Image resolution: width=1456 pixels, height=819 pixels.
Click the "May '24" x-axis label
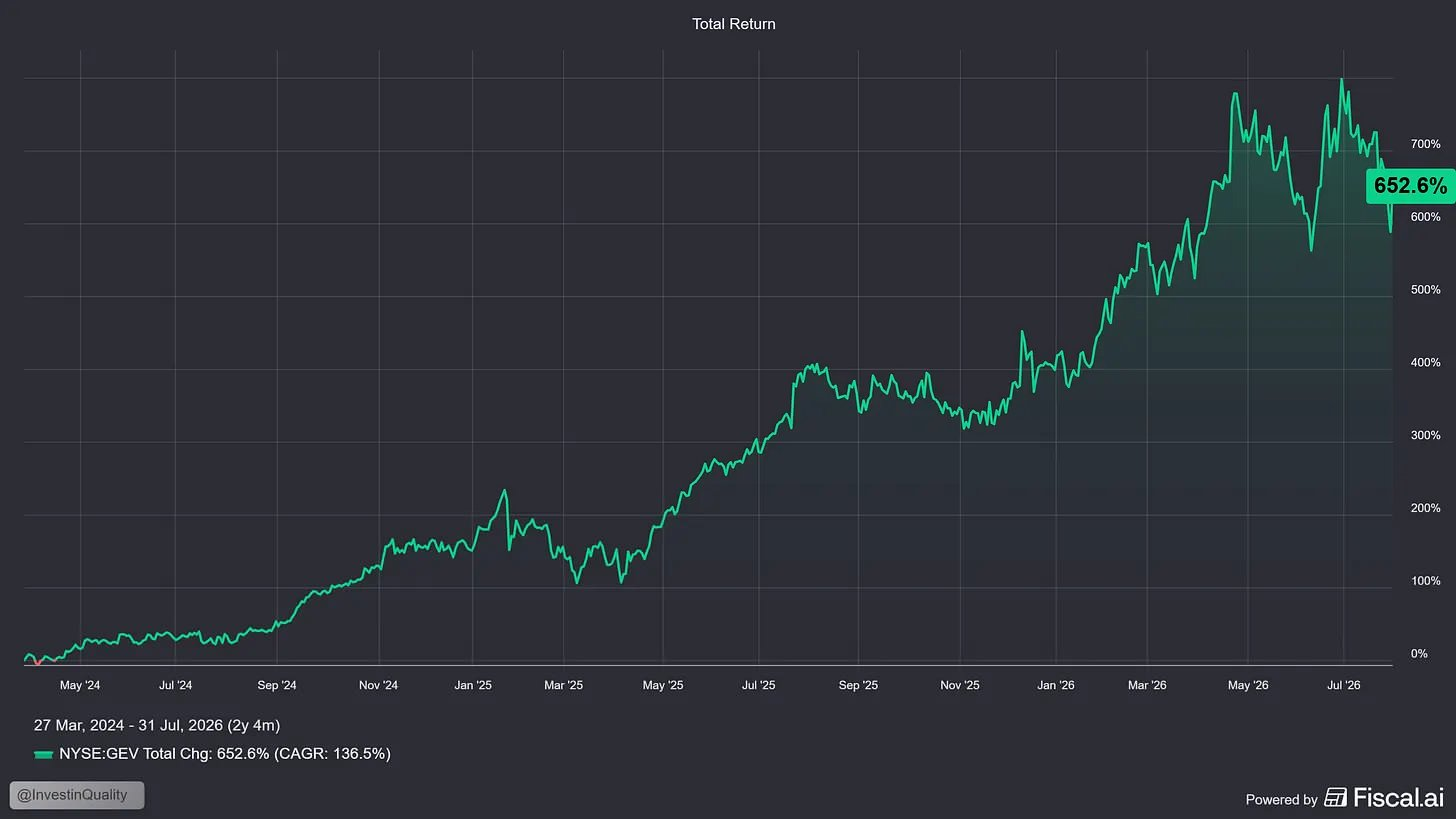pos(80,685)
